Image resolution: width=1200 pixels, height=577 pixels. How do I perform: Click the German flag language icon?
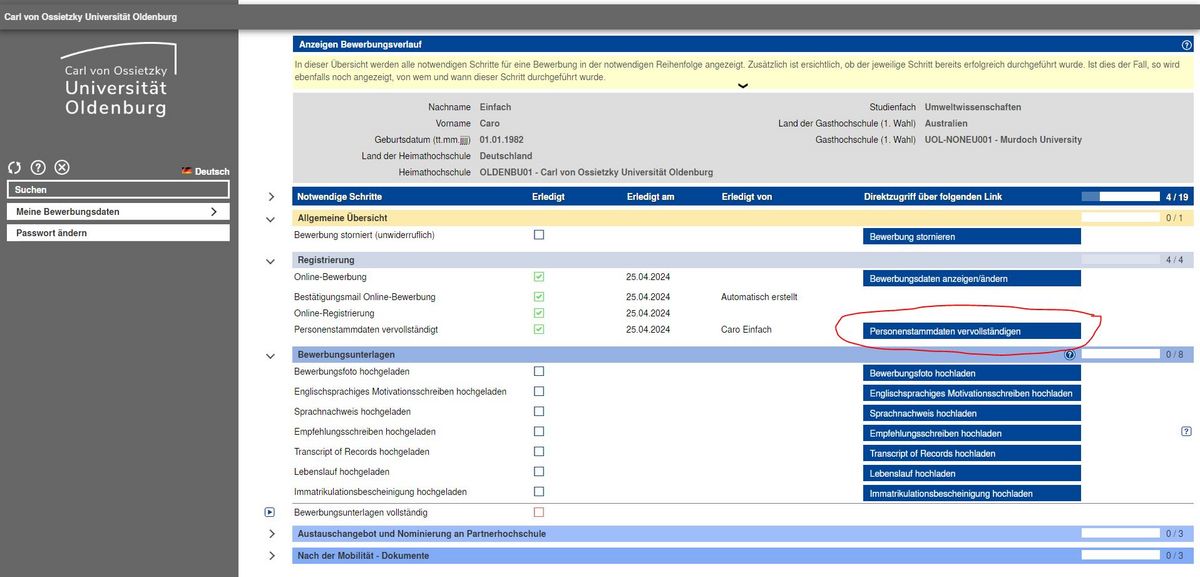pos(186,171)
